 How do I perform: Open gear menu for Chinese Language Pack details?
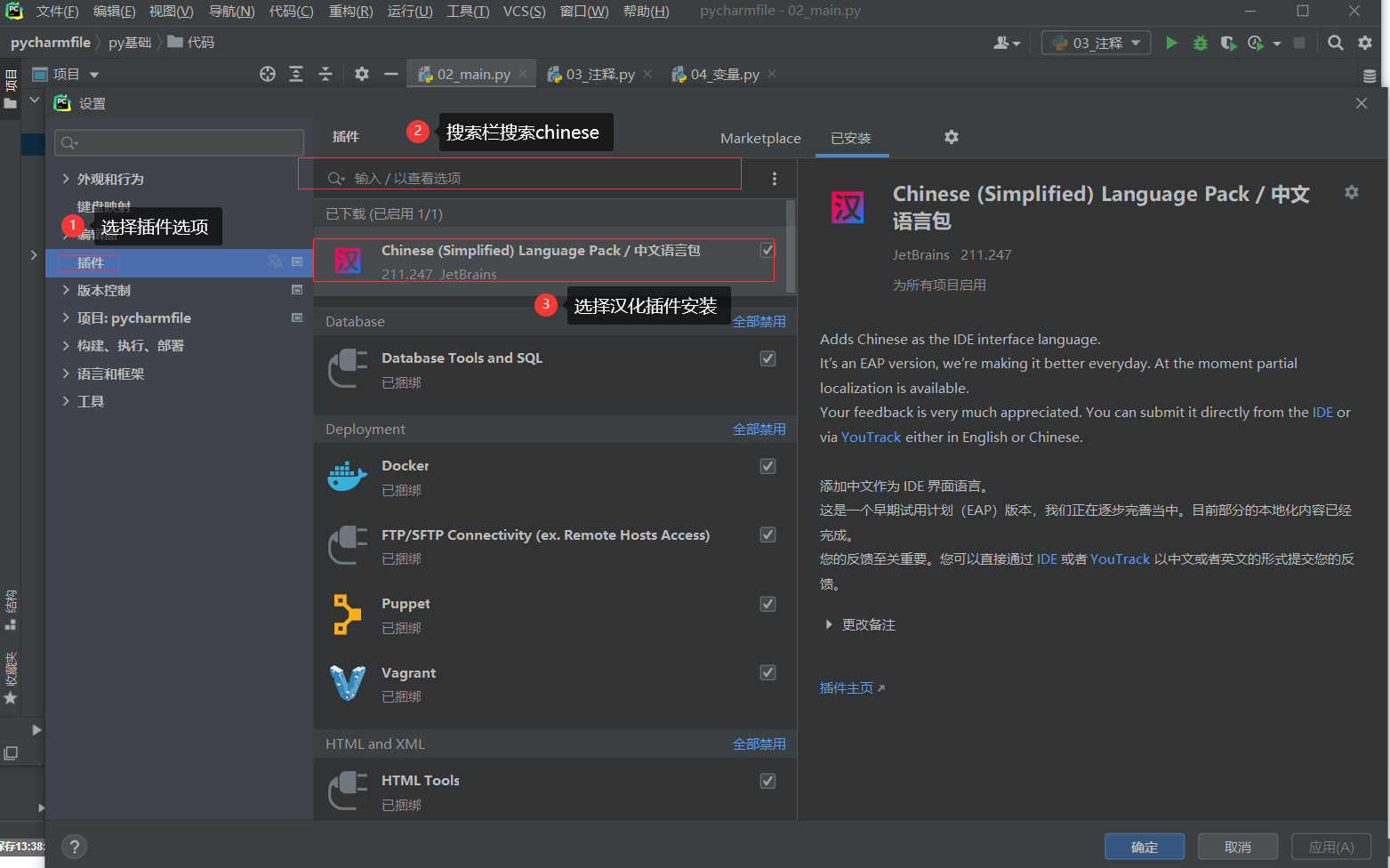[x=1352, y=192]
